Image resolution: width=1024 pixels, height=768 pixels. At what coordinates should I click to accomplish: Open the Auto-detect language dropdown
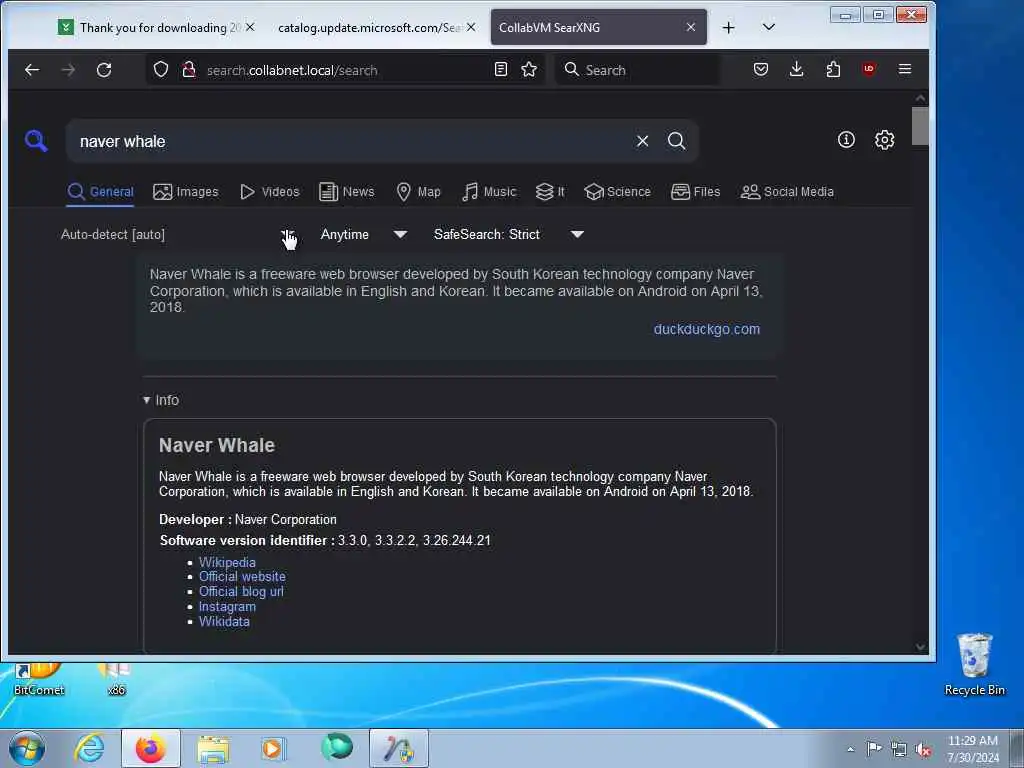pyautogui.click(x=178, y=234)
